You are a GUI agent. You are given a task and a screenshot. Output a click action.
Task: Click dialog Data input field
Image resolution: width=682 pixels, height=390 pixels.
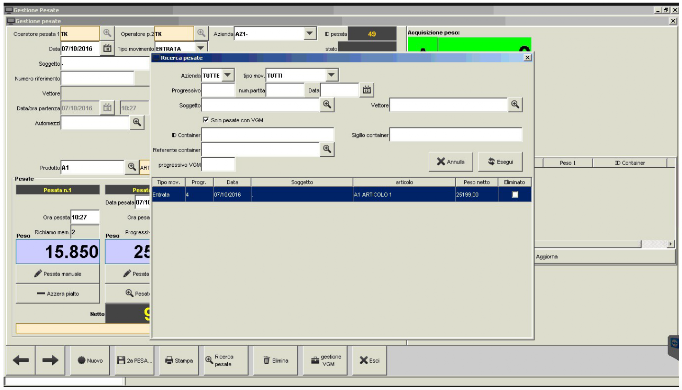pos(340,90)
